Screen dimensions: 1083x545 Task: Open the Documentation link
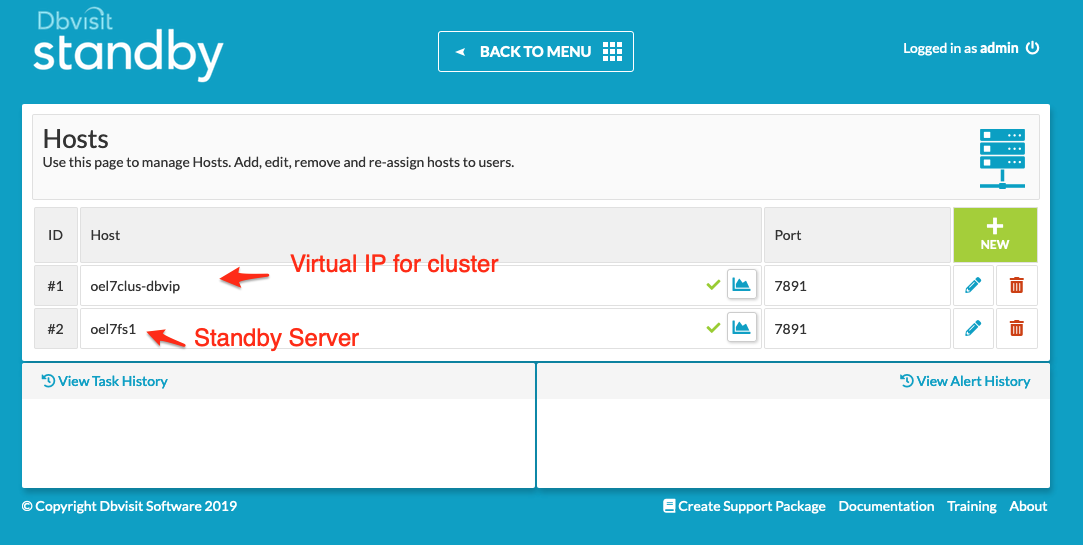pos(886,506)
